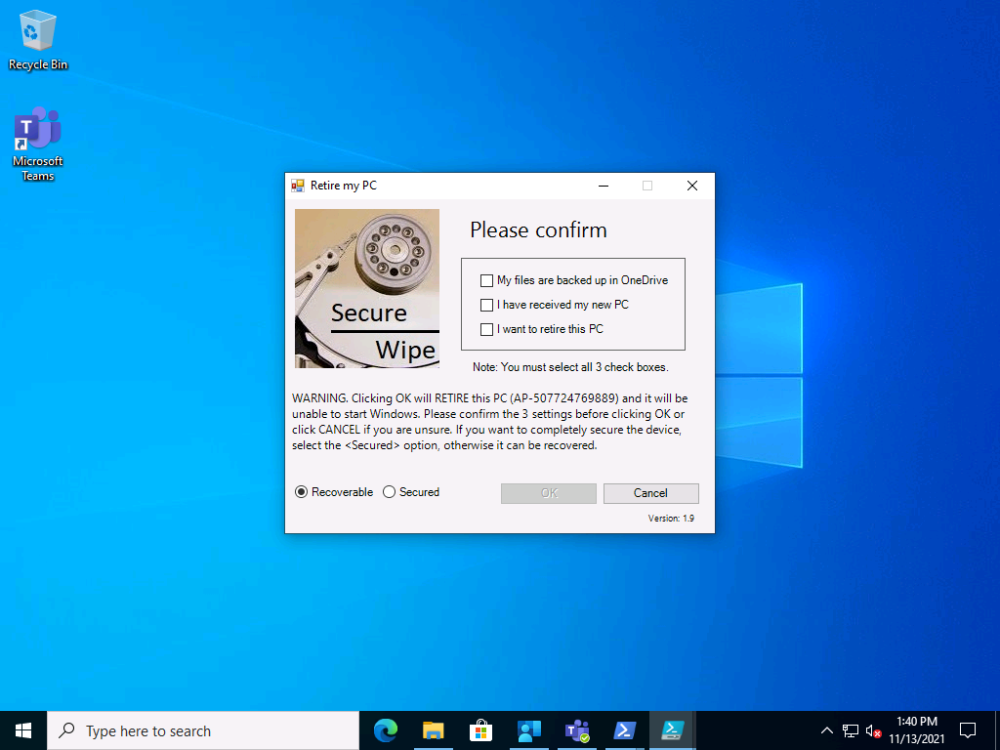Screen dimensions: 1000x750
Task: Click the Retire my PC title icon
Action: [x=298, y=186]
